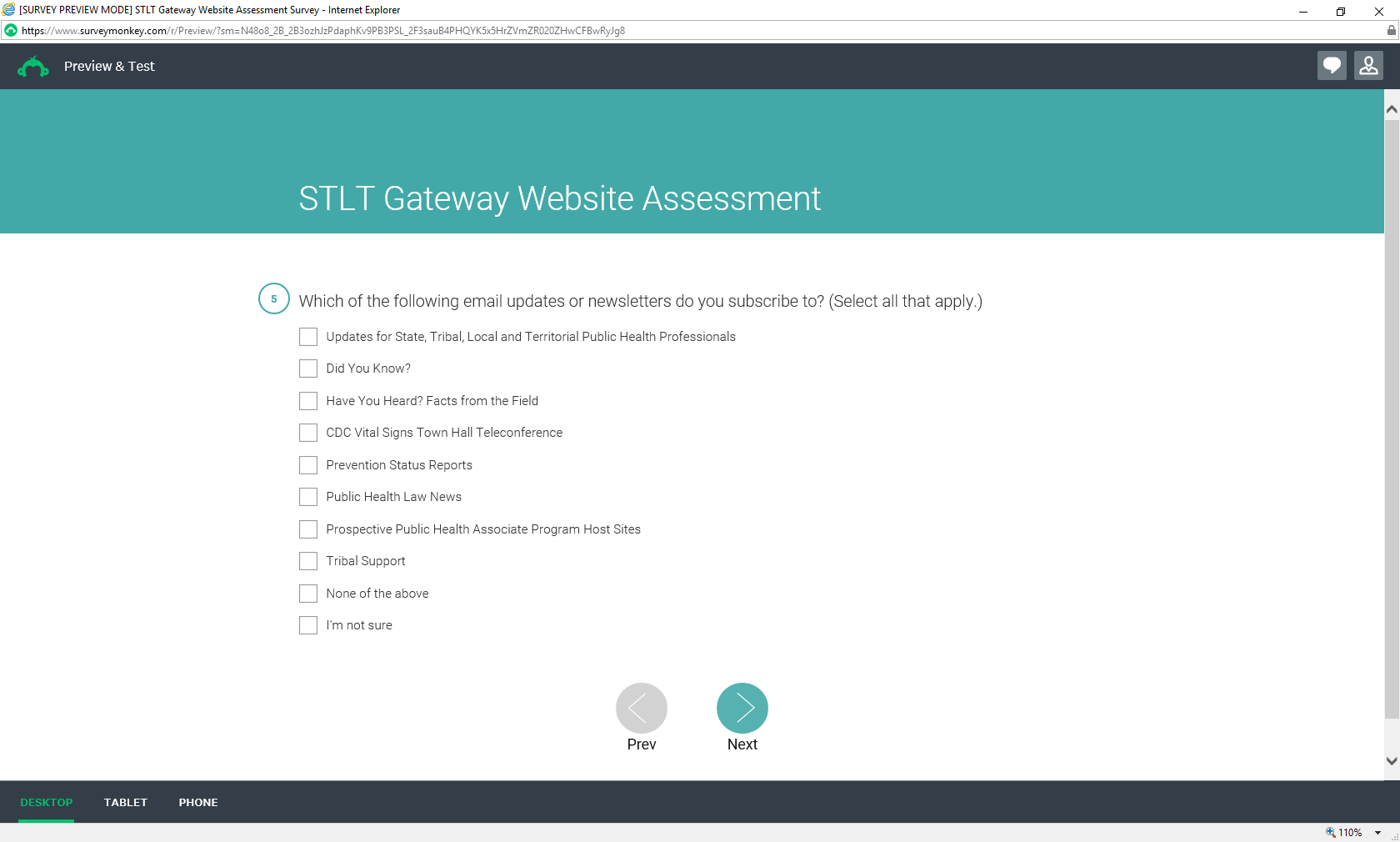Switch to the TABLET preview tab
The width and height of the screenshot is (1400, 842).
click(126, 802)
